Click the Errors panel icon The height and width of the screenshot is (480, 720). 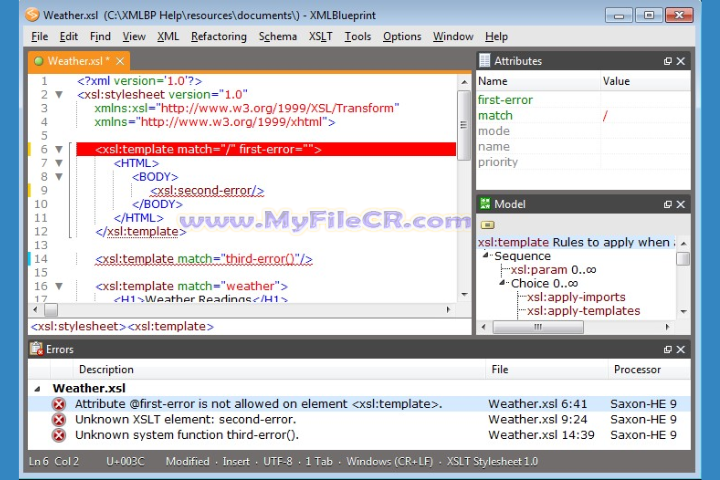coord(36,349)
